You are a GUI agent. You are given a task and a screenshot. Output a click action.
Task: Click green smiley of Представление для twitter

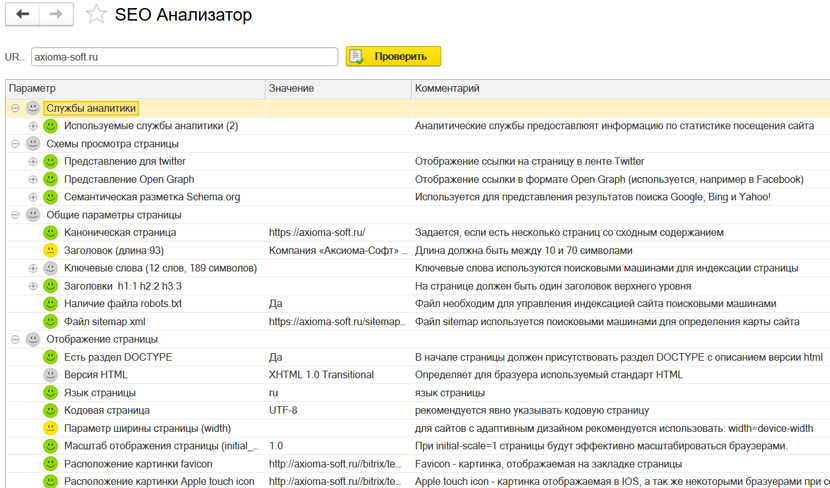(50, 161)
